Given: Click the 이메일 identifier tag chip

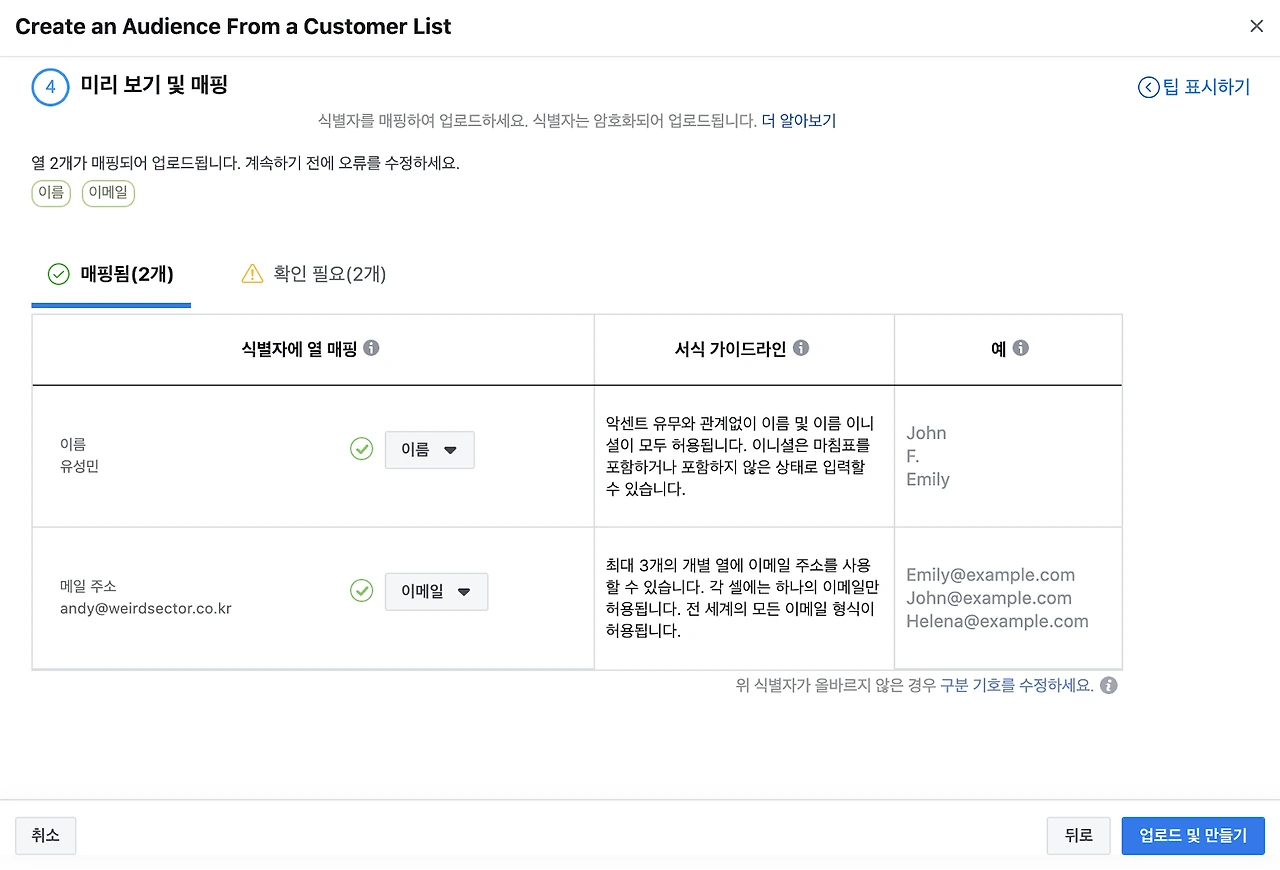Looking at the screenshot, I should pyautogui.click(x=108, y=193).
